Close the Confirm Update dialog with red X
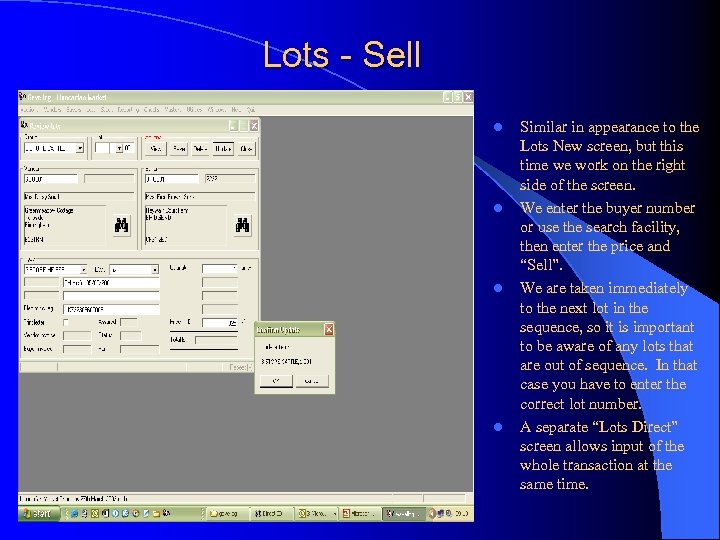This screenshot has height=540, width=720. [x=329, y=329]
